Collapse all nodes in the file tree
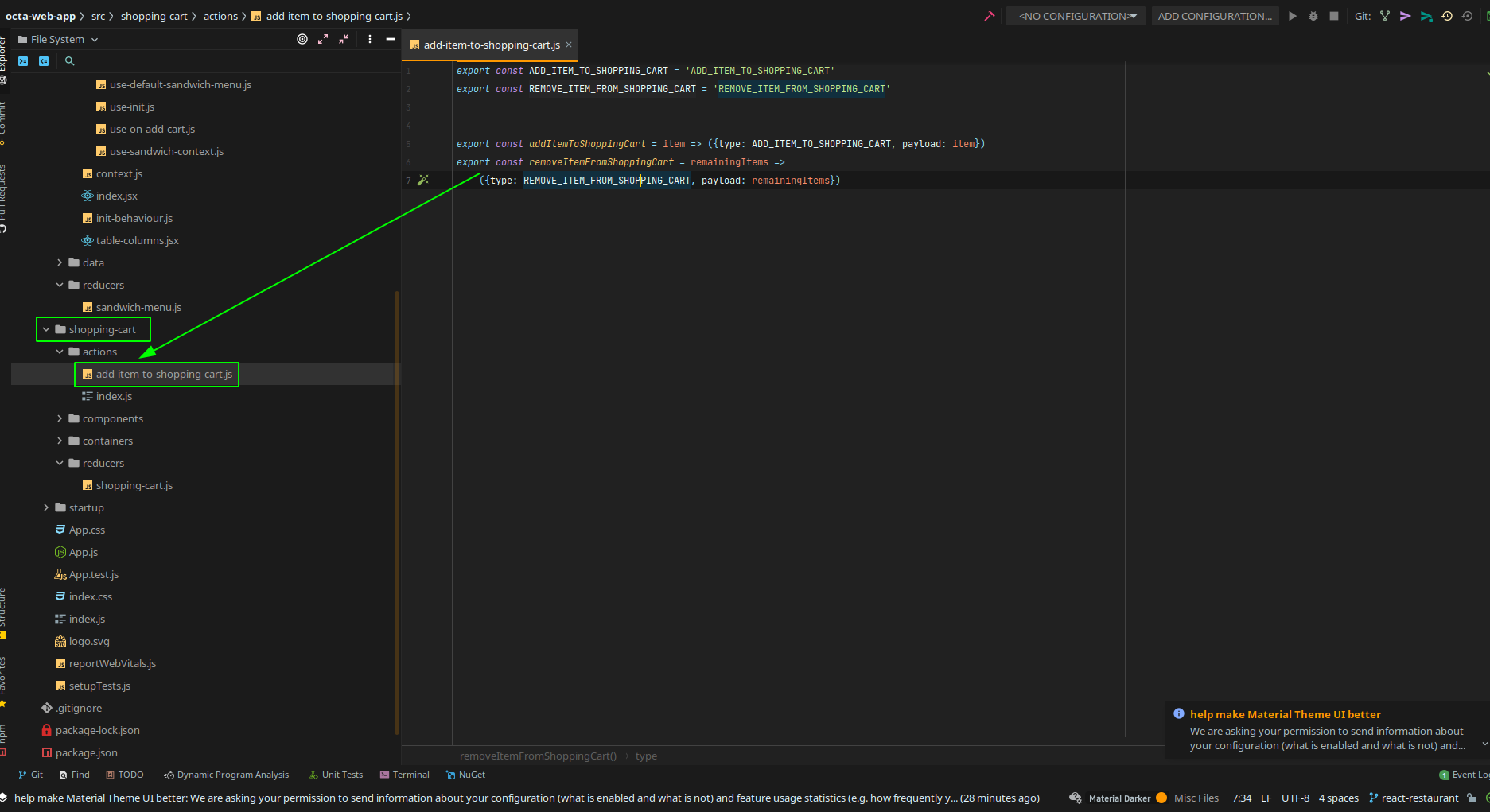This screenshot has width=1490, height=812. point(344,39)
